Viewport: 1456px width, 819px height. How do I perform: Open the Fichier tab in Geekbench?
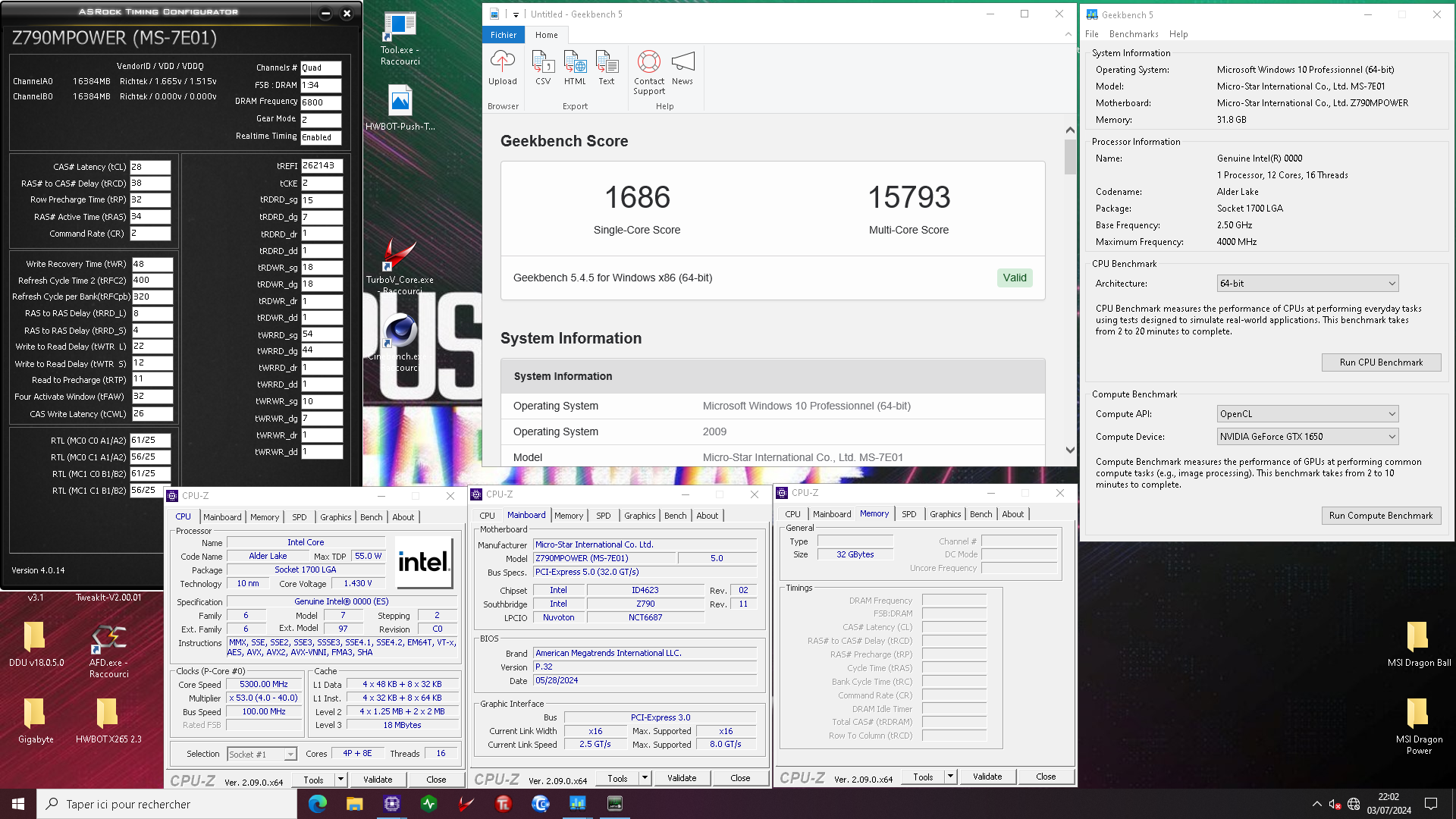pos(504,35)
